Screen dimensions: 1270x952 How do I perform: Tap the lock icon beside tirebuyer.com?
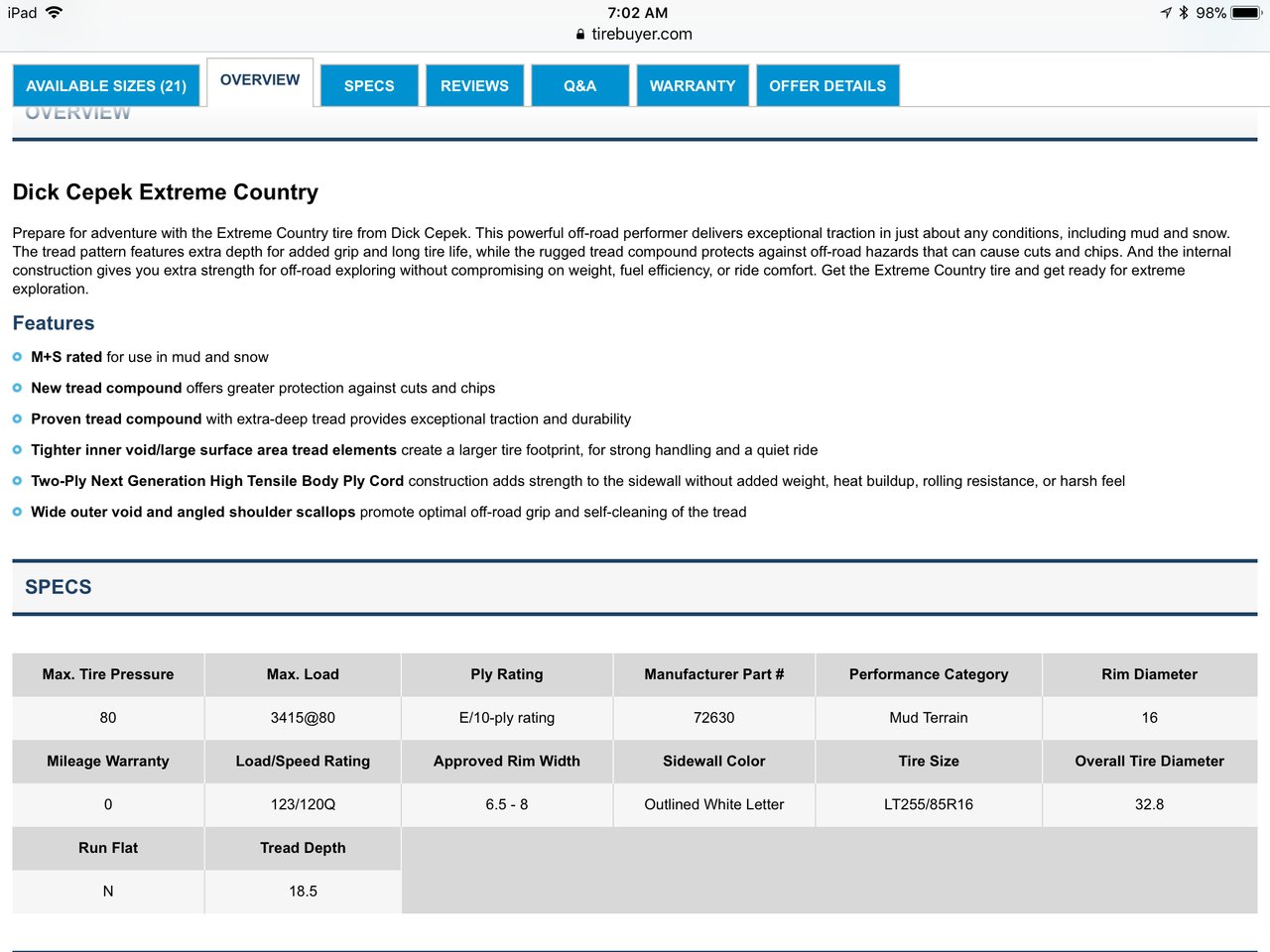click(580, 34)
